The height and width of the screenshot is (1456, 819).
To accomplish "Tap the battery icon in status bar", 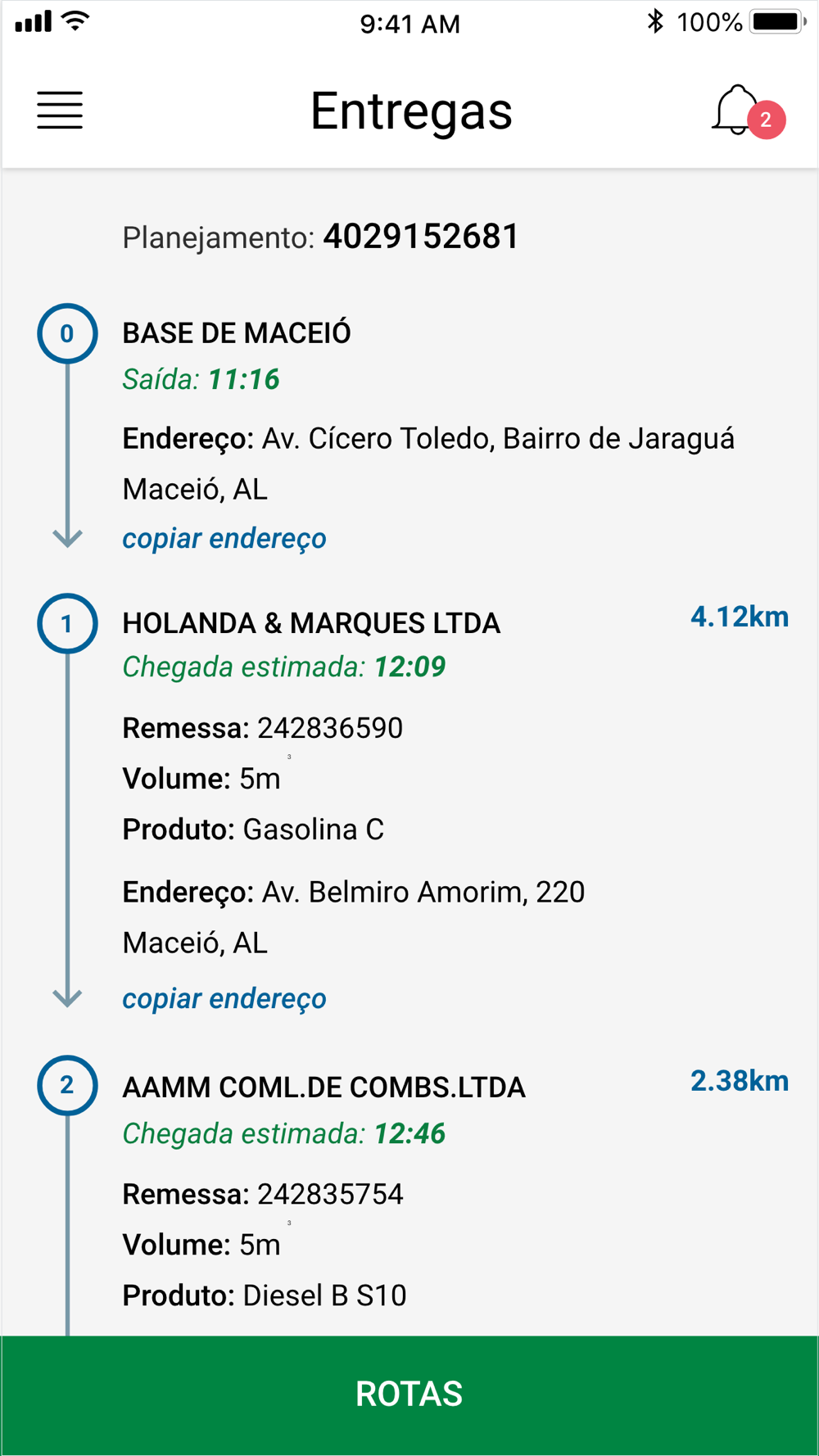I will [x=777, y=22].
